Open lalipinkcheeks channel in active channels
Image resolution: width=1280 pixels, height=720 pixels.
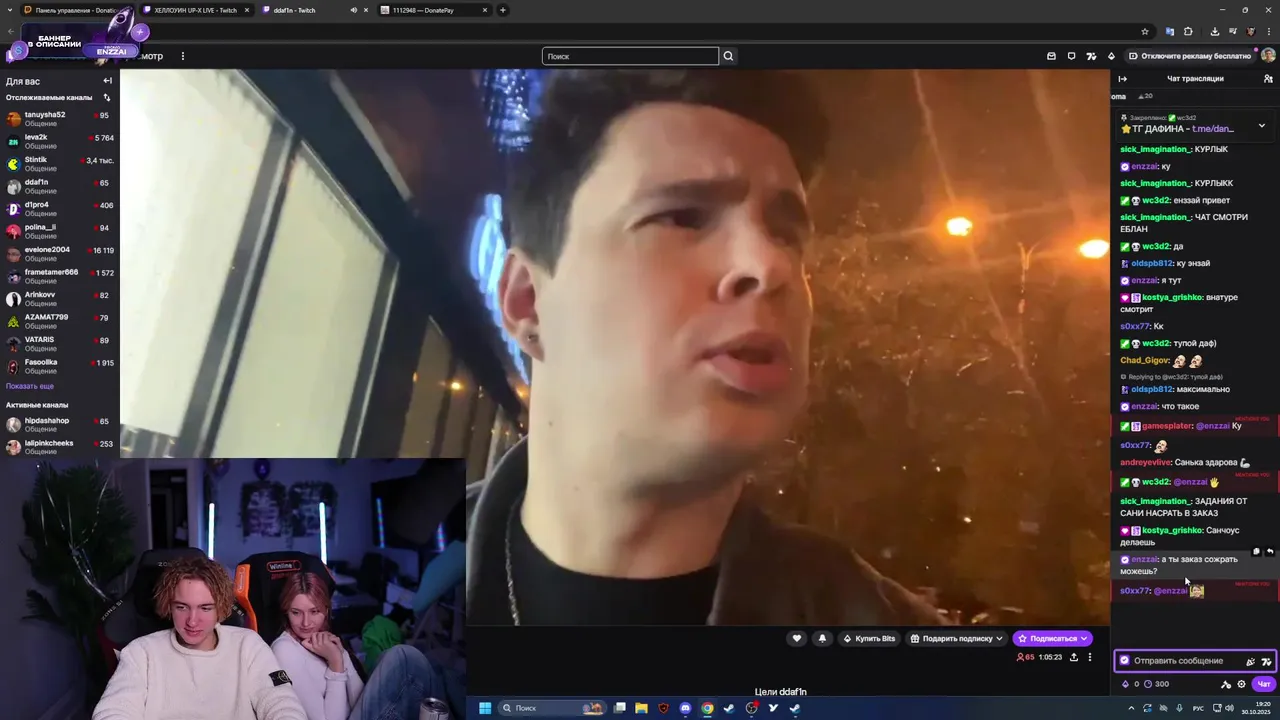pyautogui.click(x=59, y=447)
